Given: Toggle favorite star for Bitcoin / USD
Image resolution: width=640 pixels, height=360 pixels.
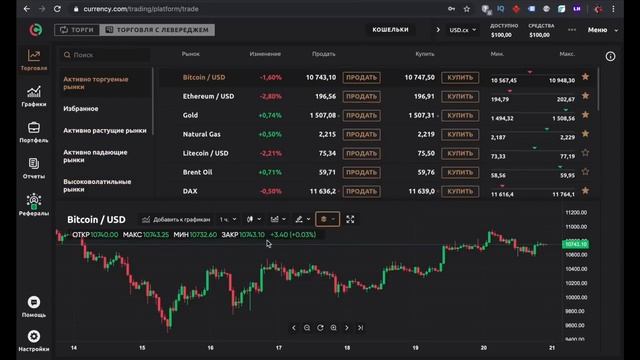Looking at the screenshot, I should point(585,77).
